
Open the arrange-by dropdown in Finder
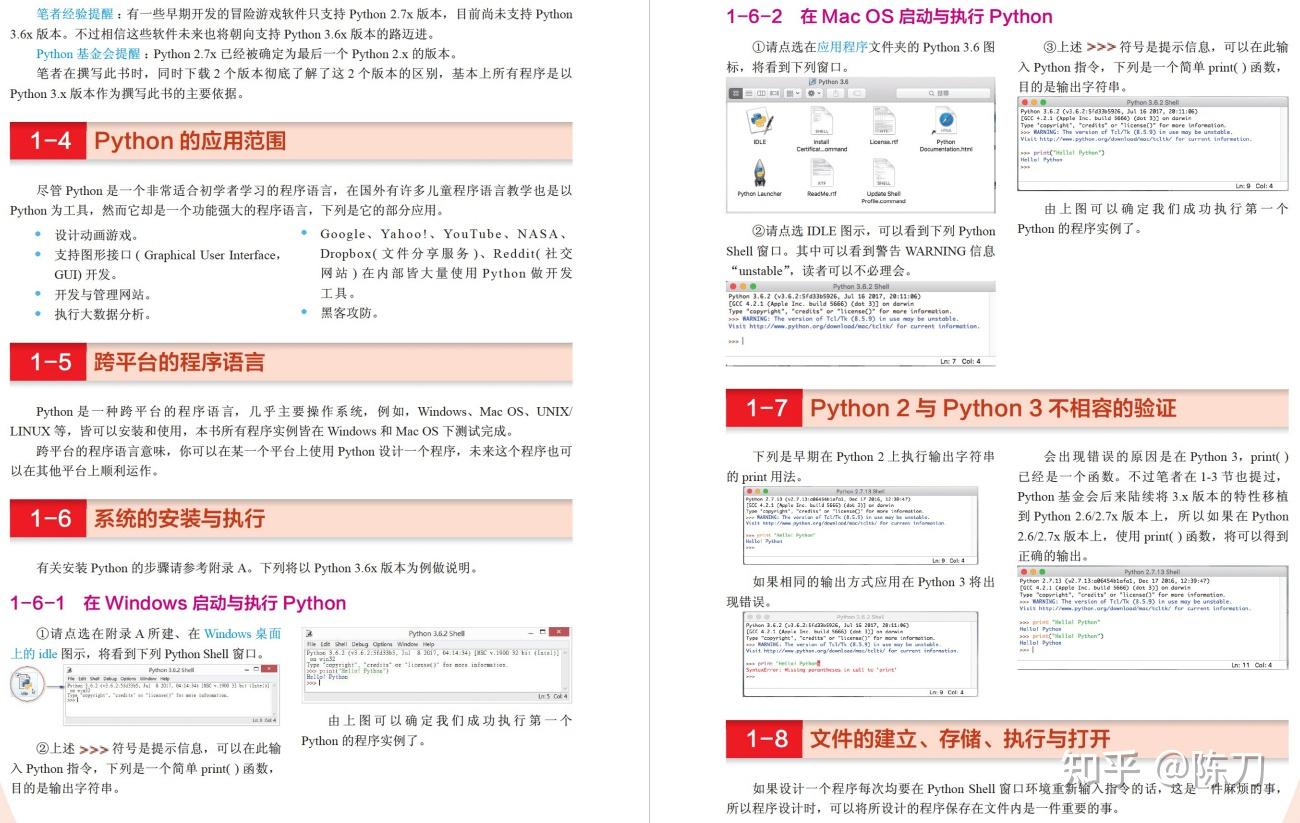[x=792, y=93]
